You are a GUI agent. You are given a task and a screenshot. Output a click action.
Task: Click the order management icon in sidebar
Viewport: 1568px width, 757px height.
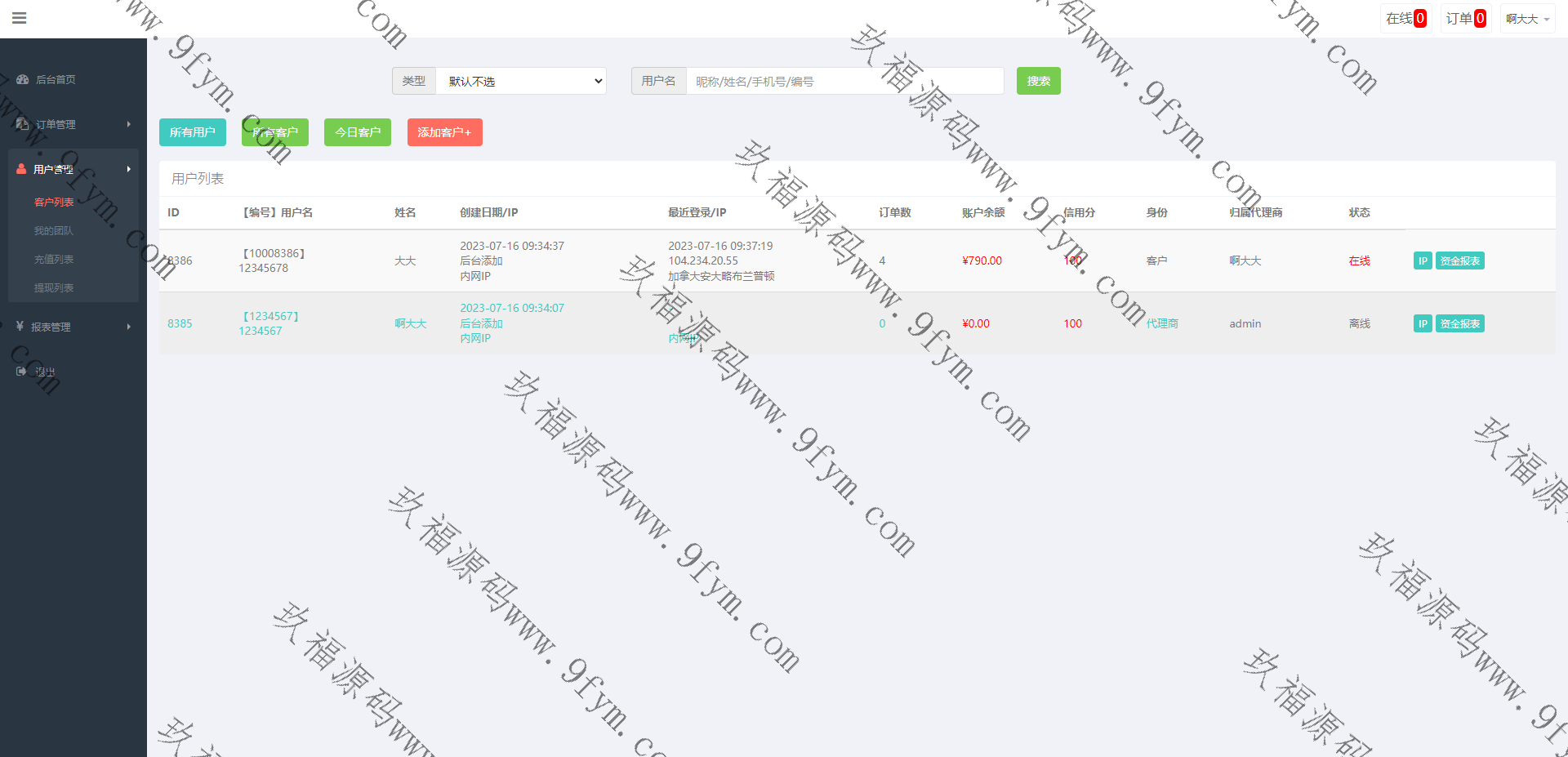[23, 124]
